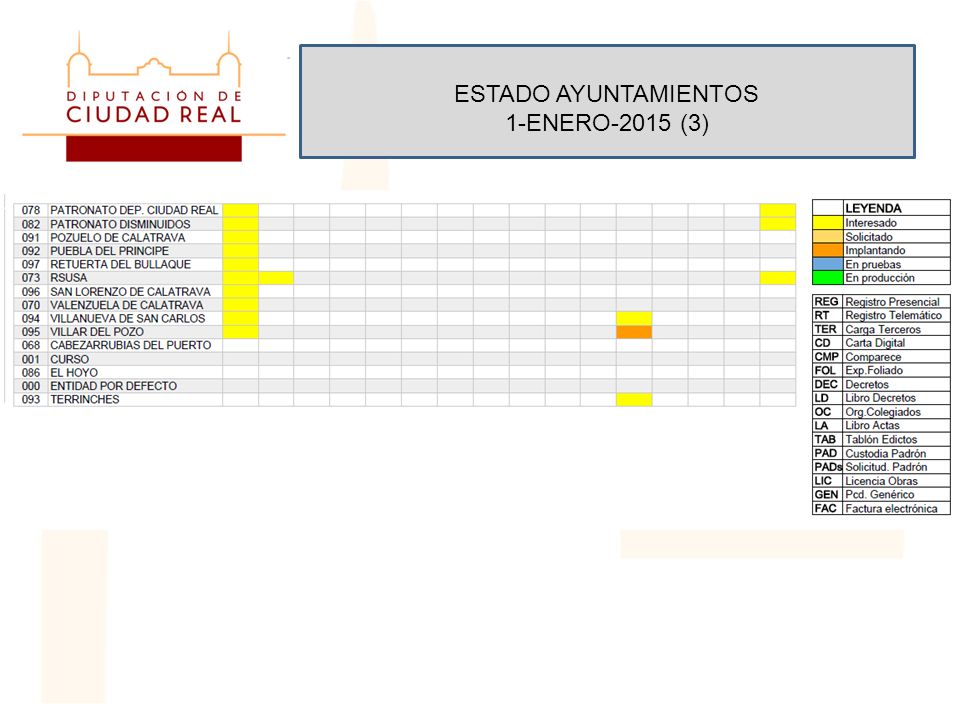The width and height of the screenshot is (960, 720).
Task: Click 'Tablón Edictos' in the legend
Action: (x=881, y=440)
